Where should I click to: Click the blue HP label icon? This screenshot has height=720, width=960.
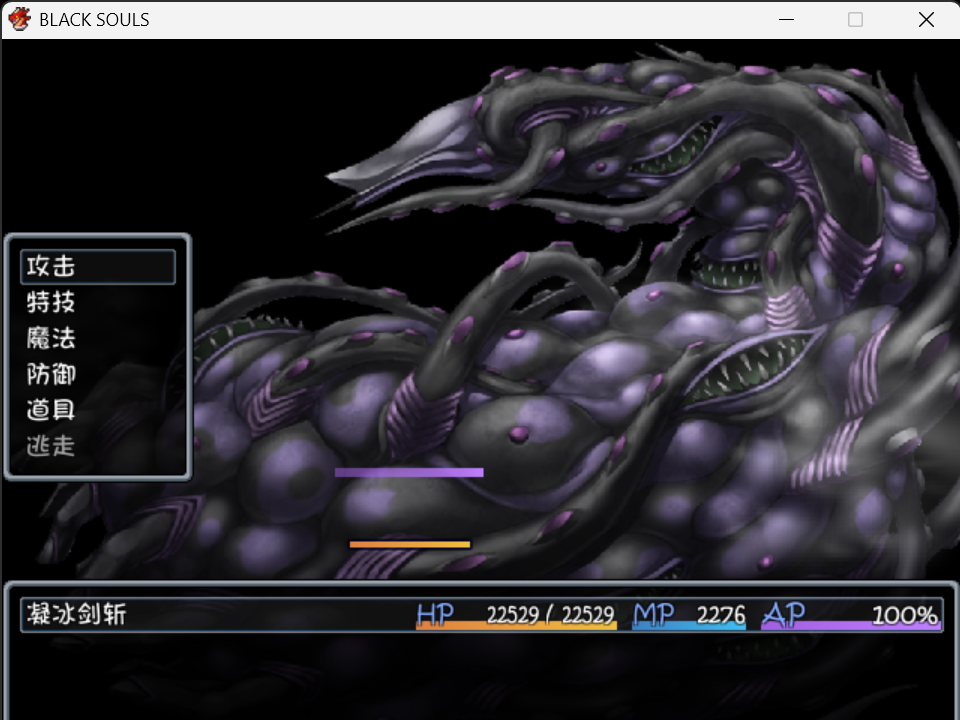point(435,614)
